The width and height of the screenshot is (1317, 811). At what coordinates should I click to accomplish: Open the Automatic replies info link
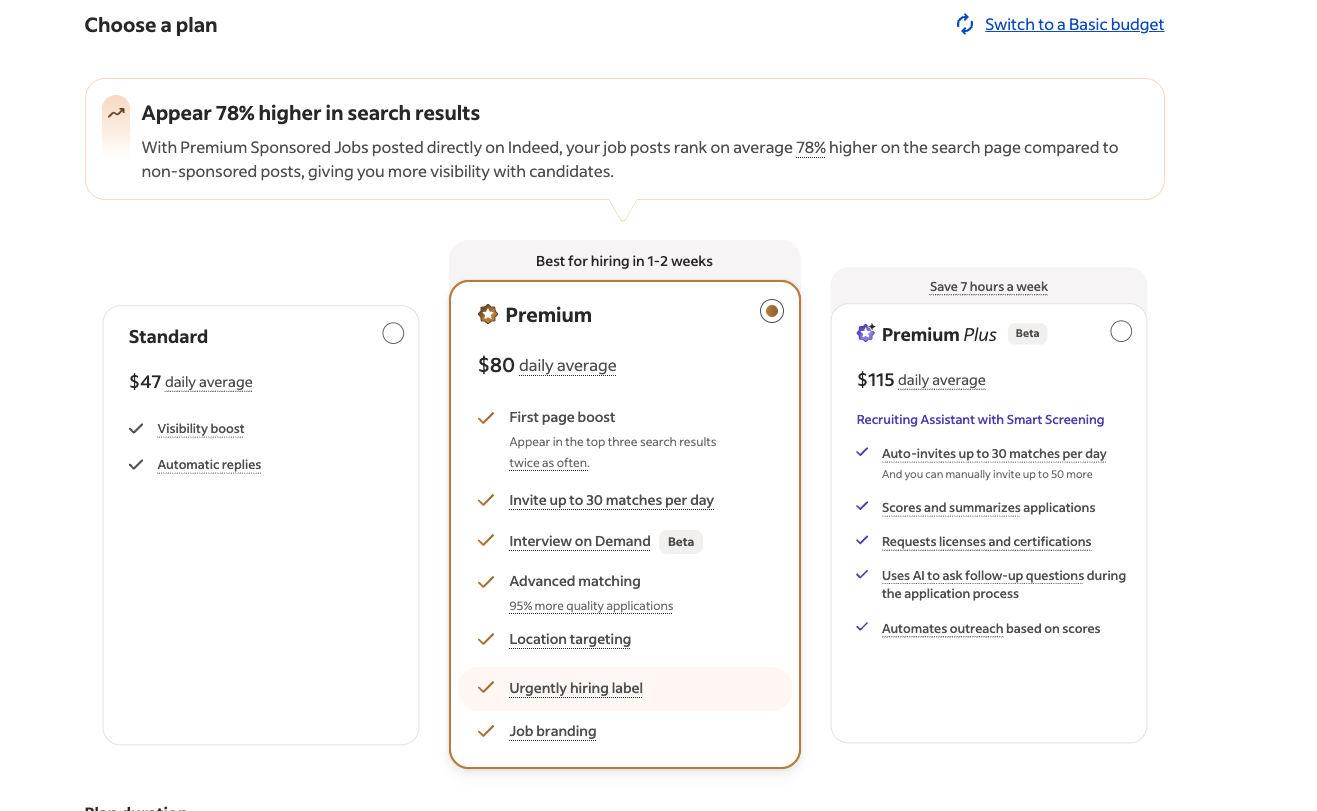pyautogui.click(x=209, y=465)
